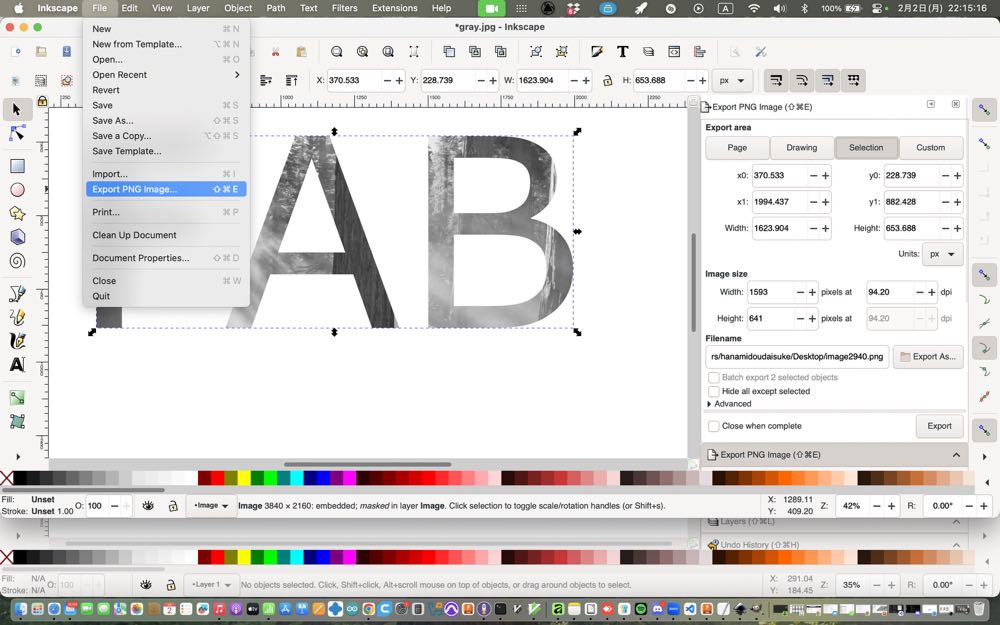Click the Paste icon in command bar

tap(301, 52)
